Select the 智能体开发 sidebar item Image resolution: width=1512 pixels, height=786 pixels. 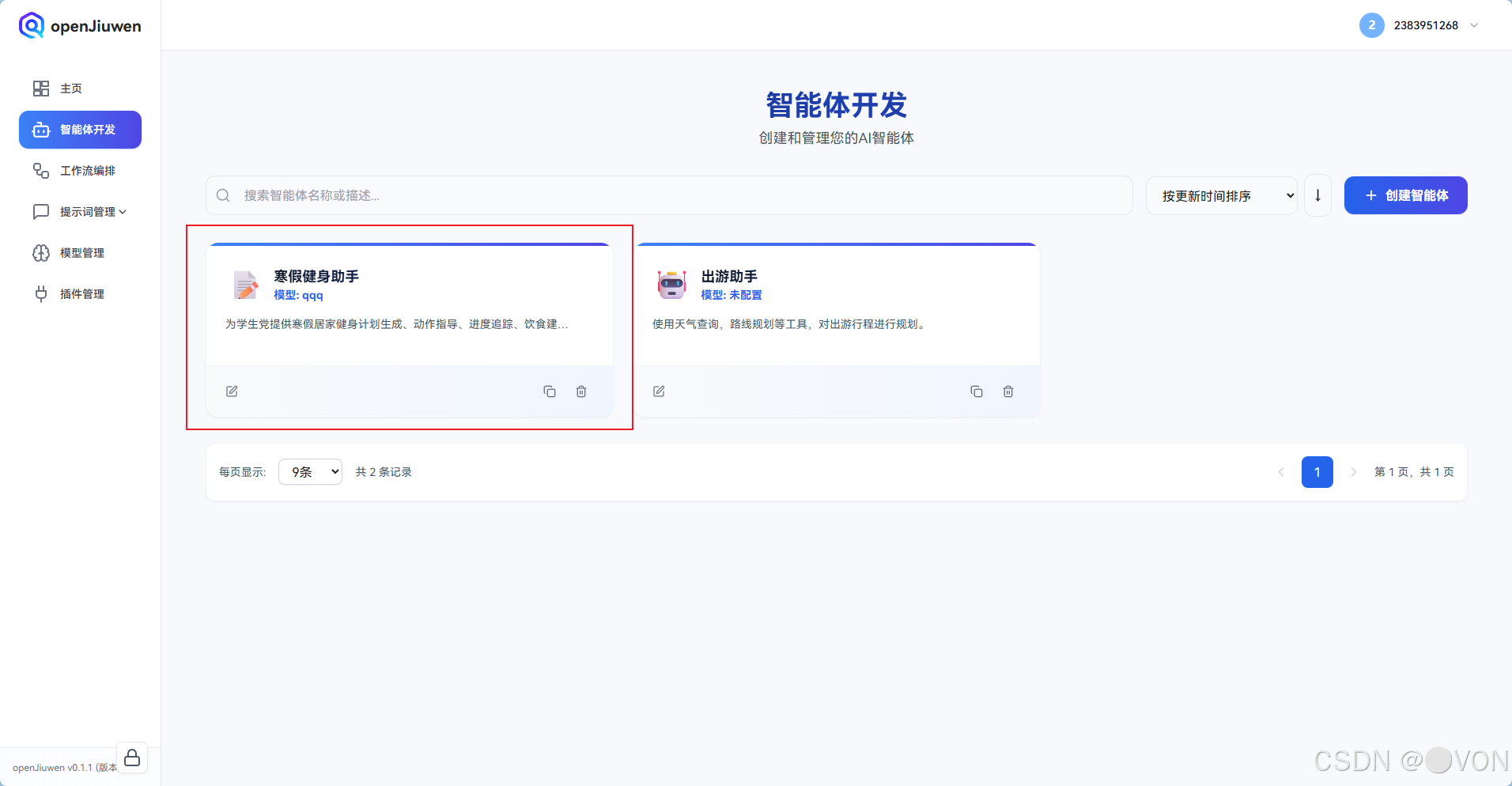[80, 129]
